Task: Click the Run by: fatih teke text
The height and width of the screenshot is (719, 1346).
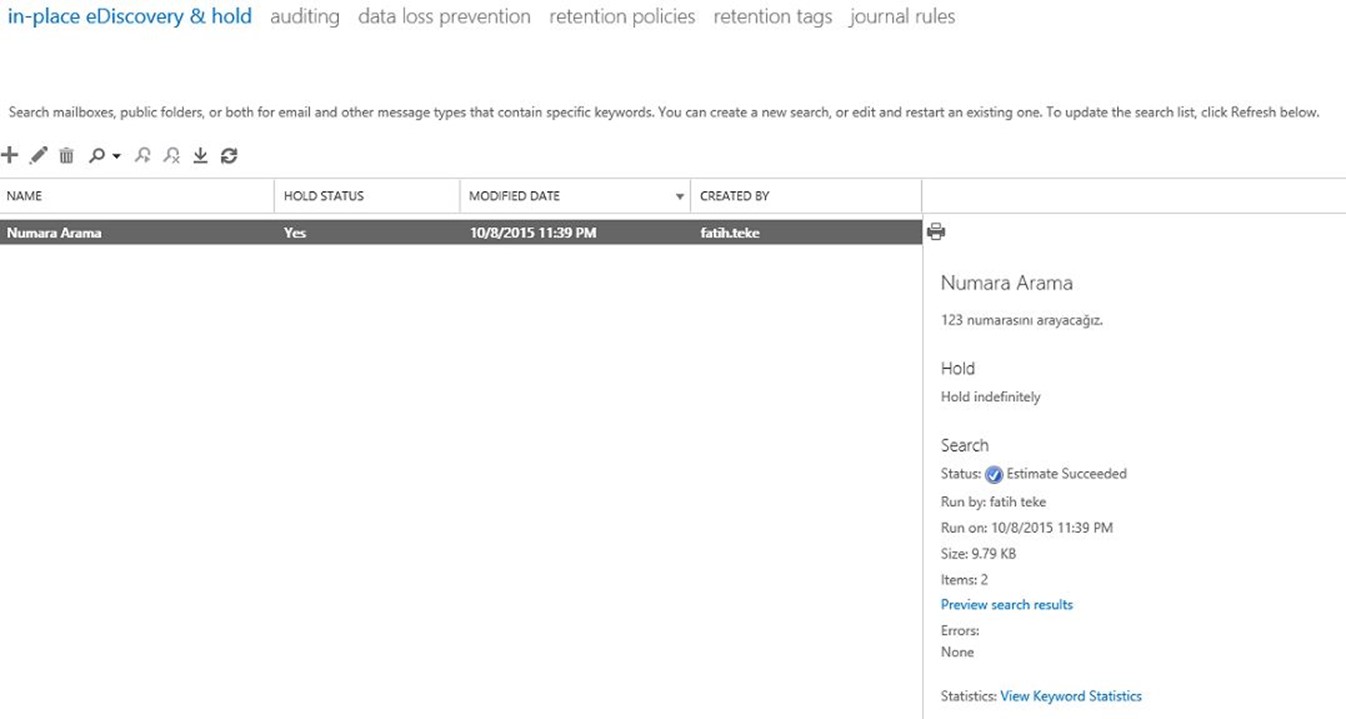Action: click(x=994, y=502)
